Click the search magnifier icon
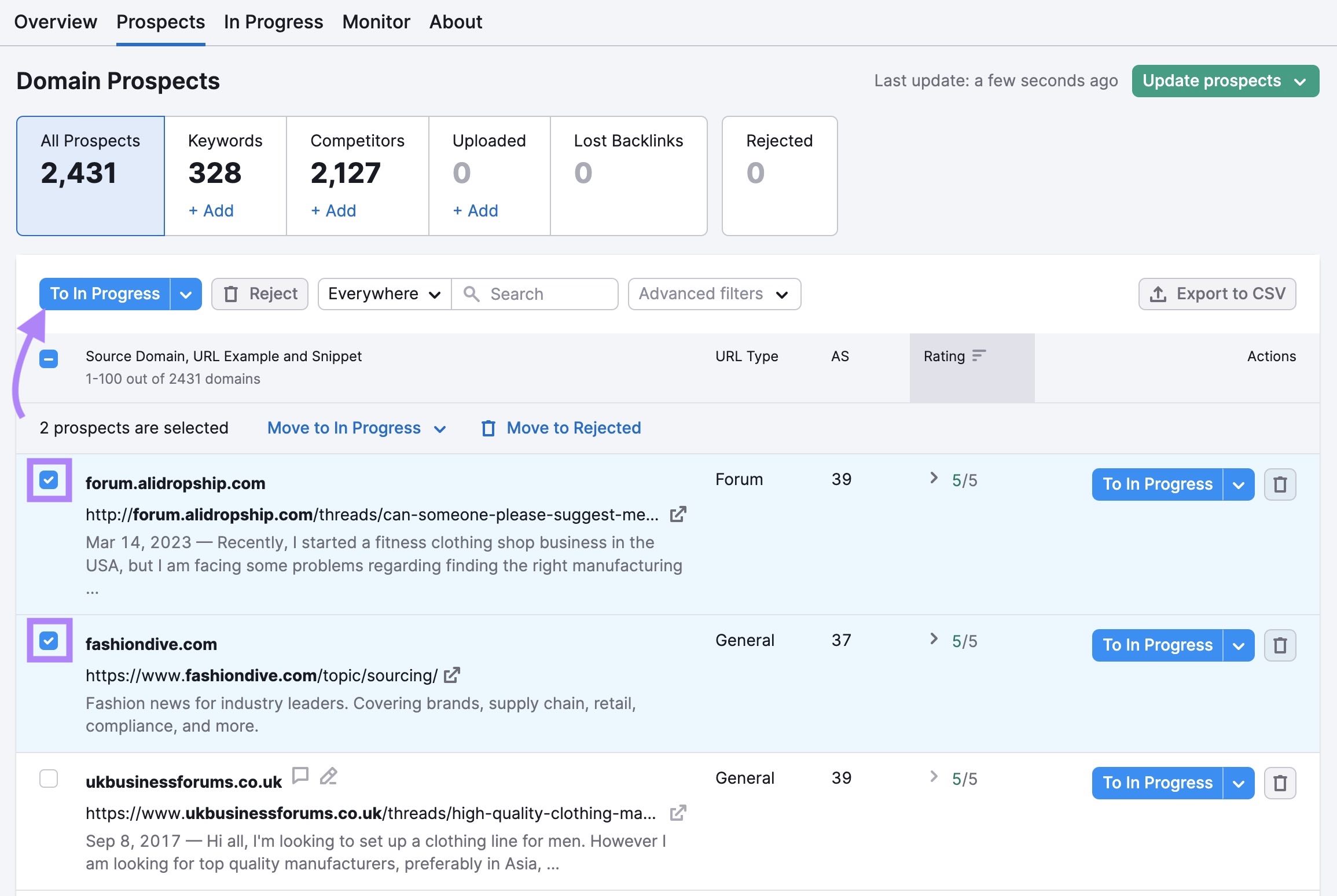This screenshot has width=1337, height=896. click(471, 294)
